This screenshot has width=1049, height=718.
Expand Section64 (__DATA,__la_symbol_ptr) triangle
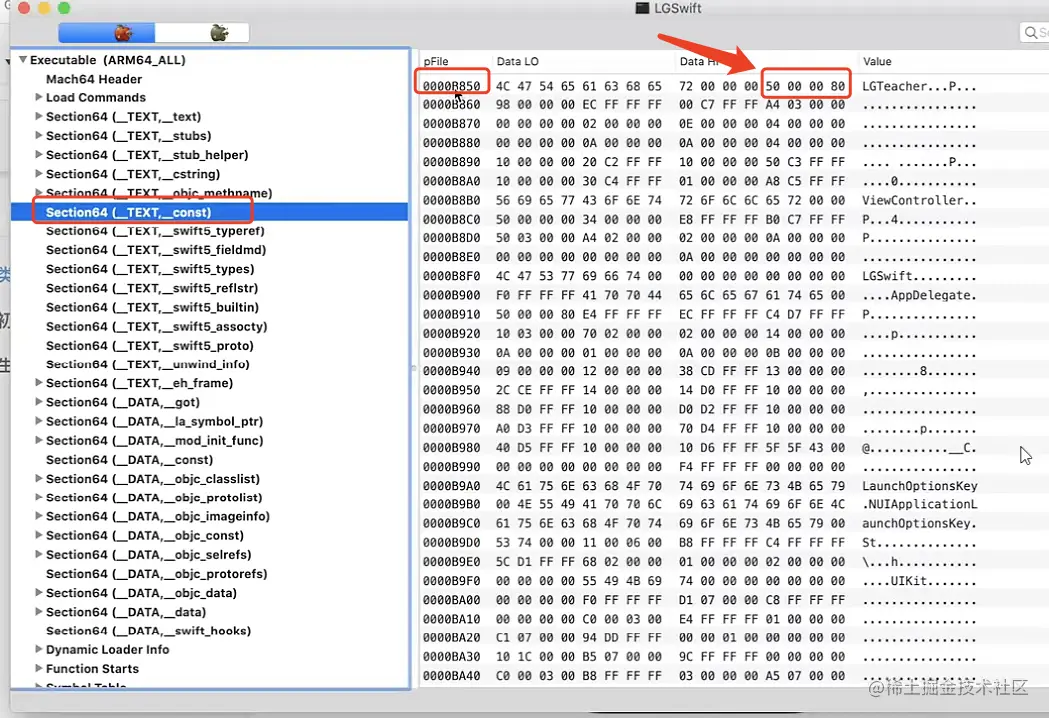coord(39,421)
